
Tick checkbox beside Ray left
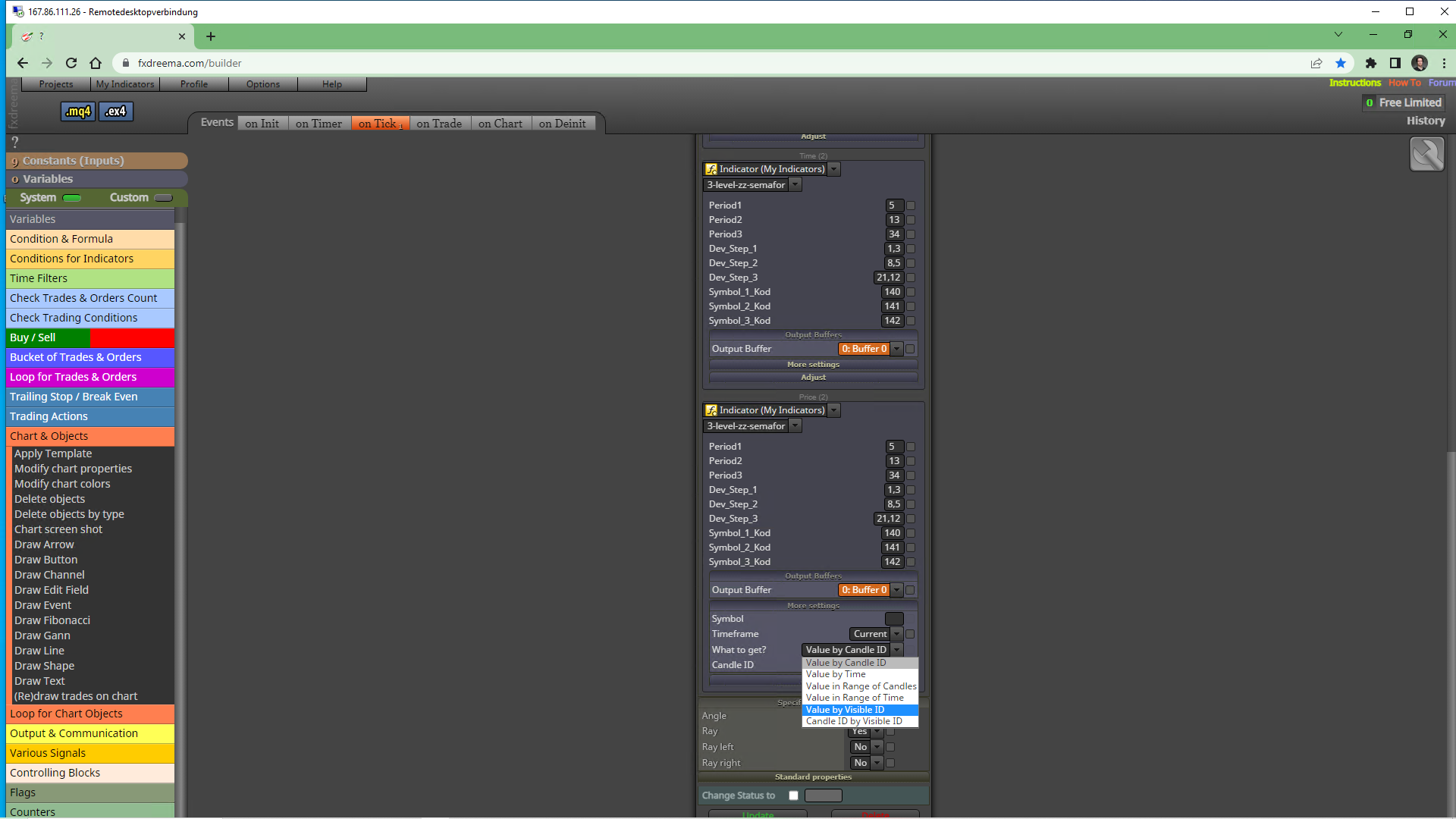pos(890,747)
